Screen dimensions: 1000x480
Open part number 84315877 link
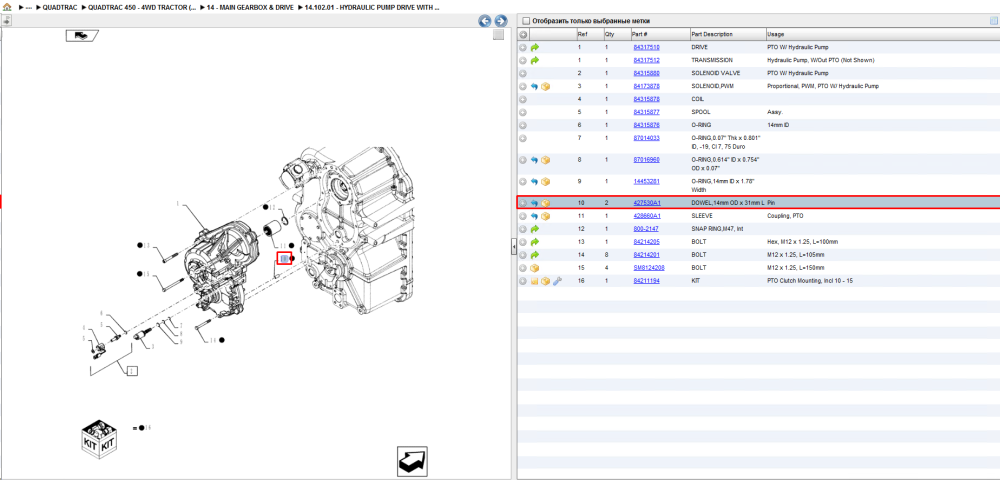tap(646, 112)
